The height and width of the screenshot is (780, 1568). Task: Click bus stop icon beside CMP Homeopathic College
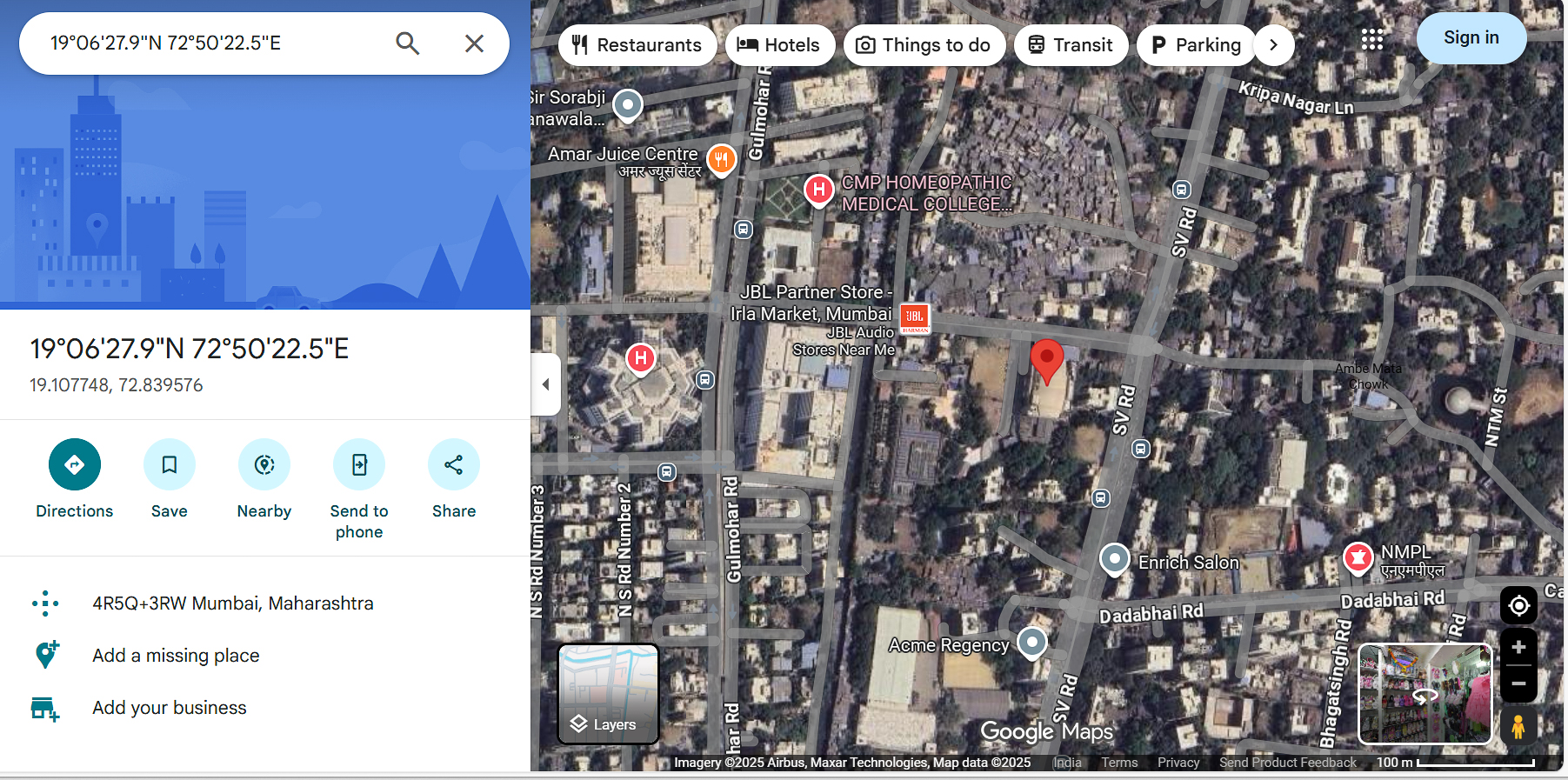tap(743, 230)
